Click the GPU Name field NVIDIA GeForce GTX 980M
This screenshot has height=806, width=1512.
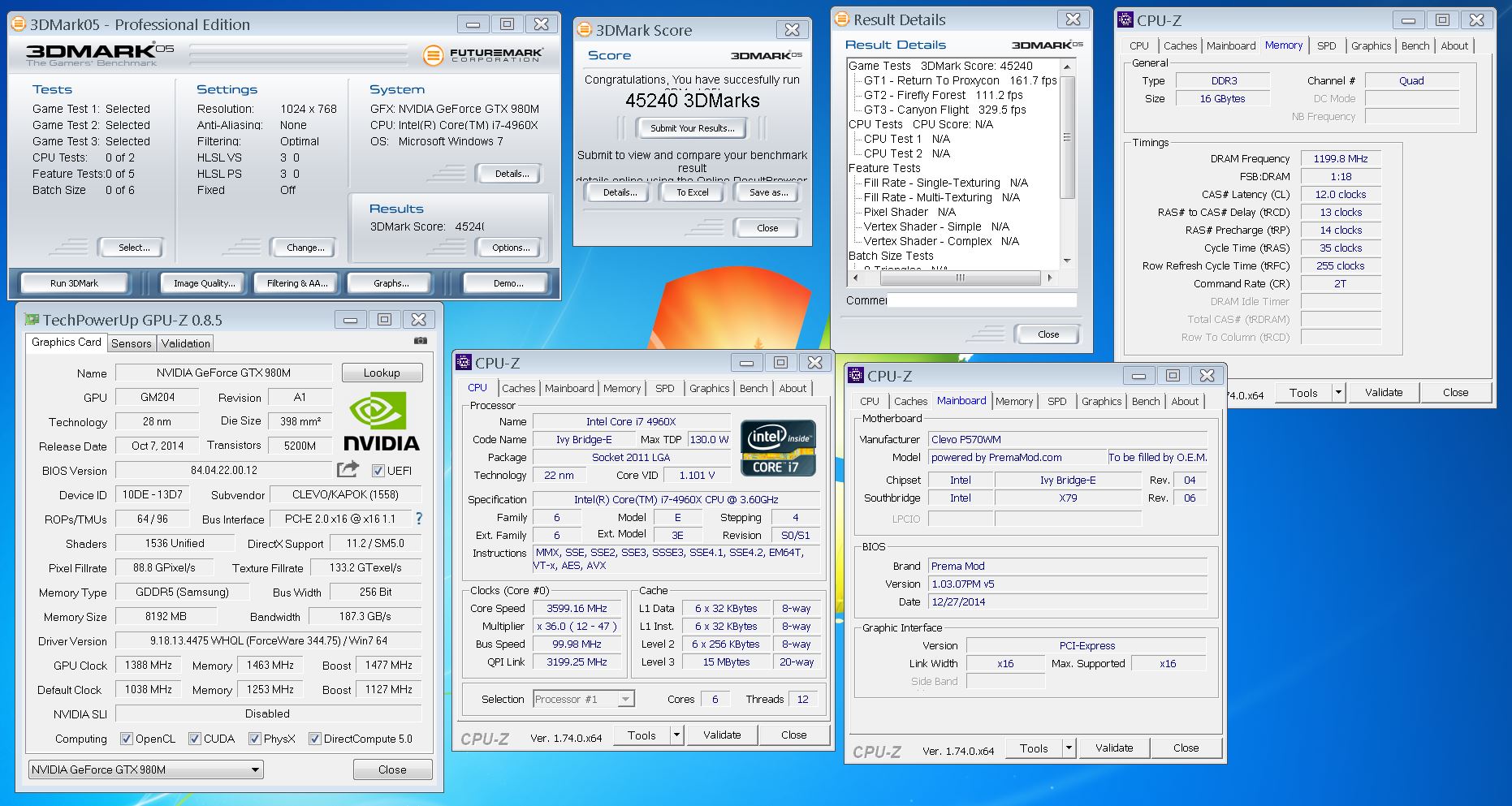tap(223, 373)
